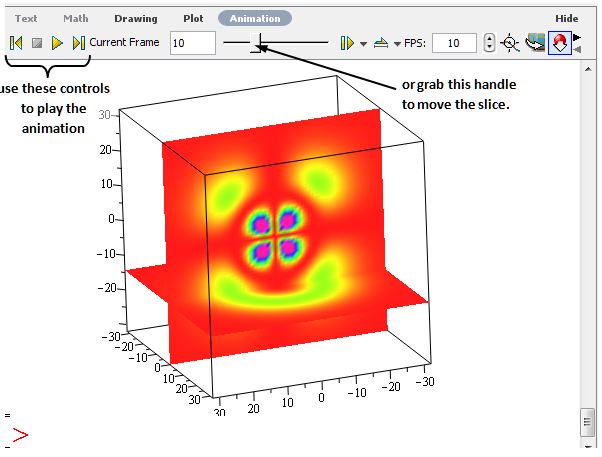
Task: Click the rotate plot tool icon
Action: coord(536,43)
